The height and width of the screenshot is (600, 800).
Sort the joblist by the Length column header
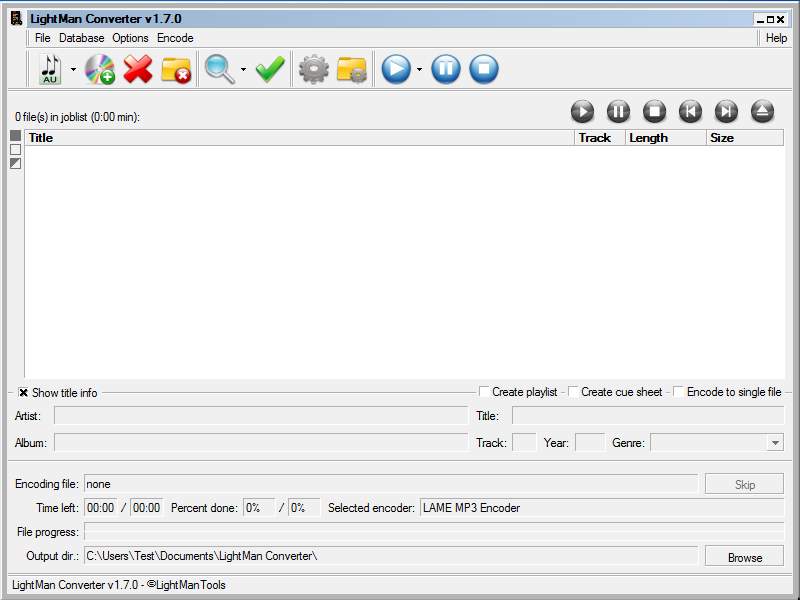pyautogui.click(x=666, y=138)
